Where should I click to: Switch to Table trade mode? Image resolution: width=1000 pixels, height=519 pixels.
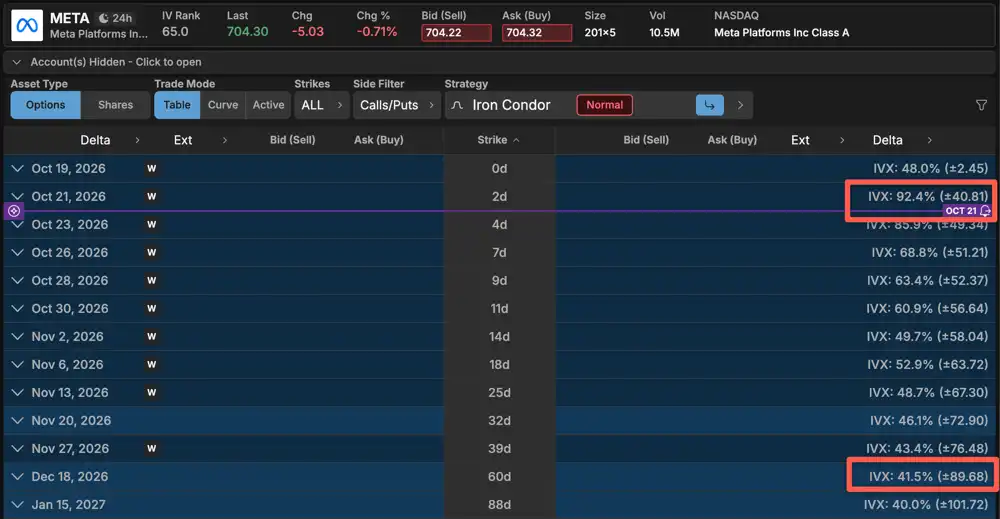(177, 105)
